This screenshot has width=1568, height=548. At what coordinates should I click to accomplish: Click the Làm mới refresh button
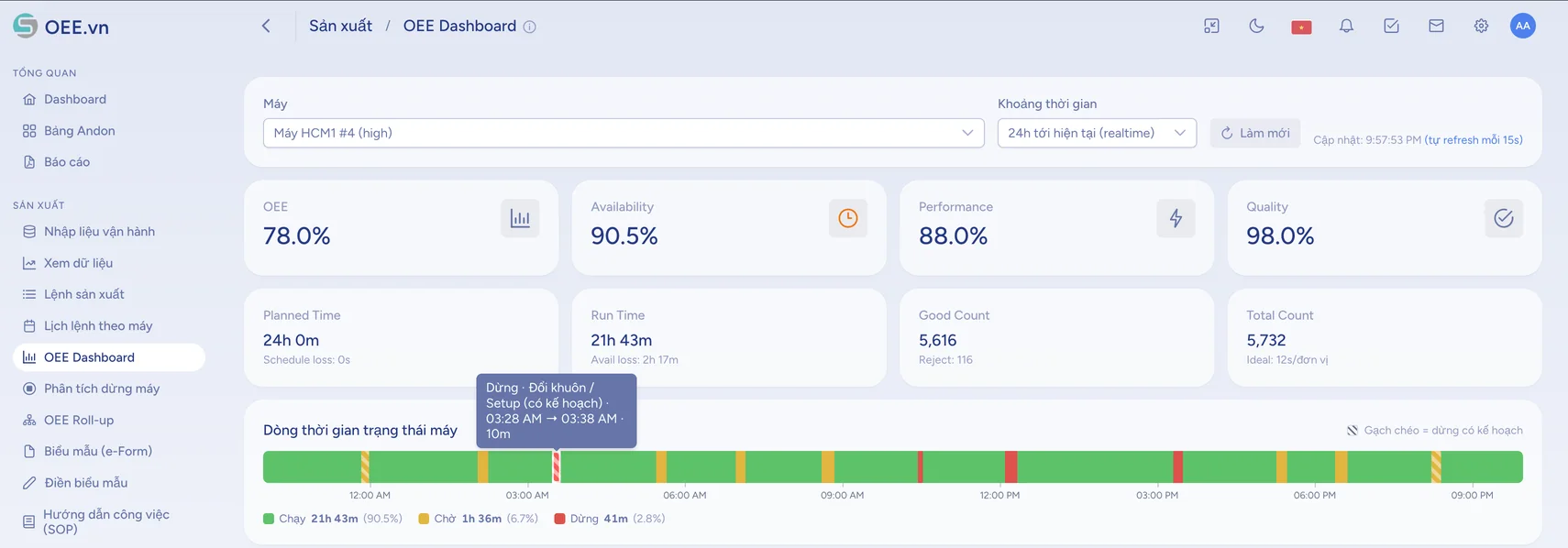click(x=1255, y=133)
